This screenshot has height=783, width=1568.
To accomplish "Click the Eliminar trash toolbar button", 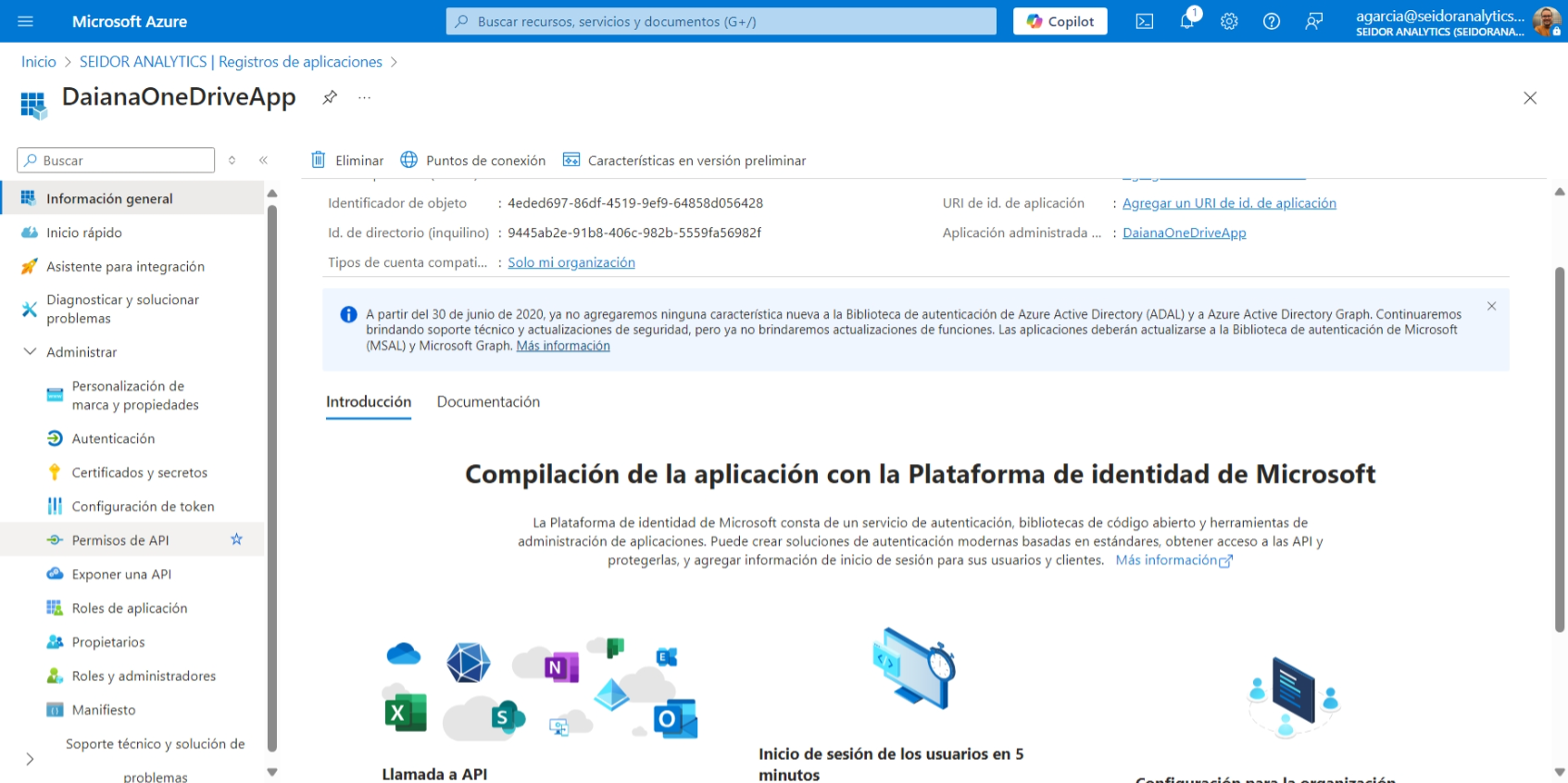I will click(x=347, y=160).
